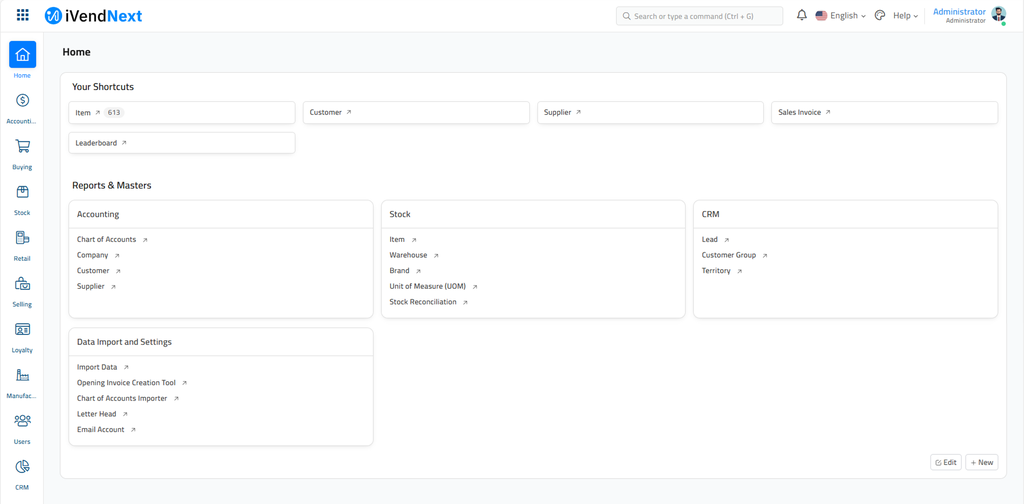Open the Leaderboard shortcut
The width and height of the screenshot is (1024, 504).
click(x=100, y=143)
